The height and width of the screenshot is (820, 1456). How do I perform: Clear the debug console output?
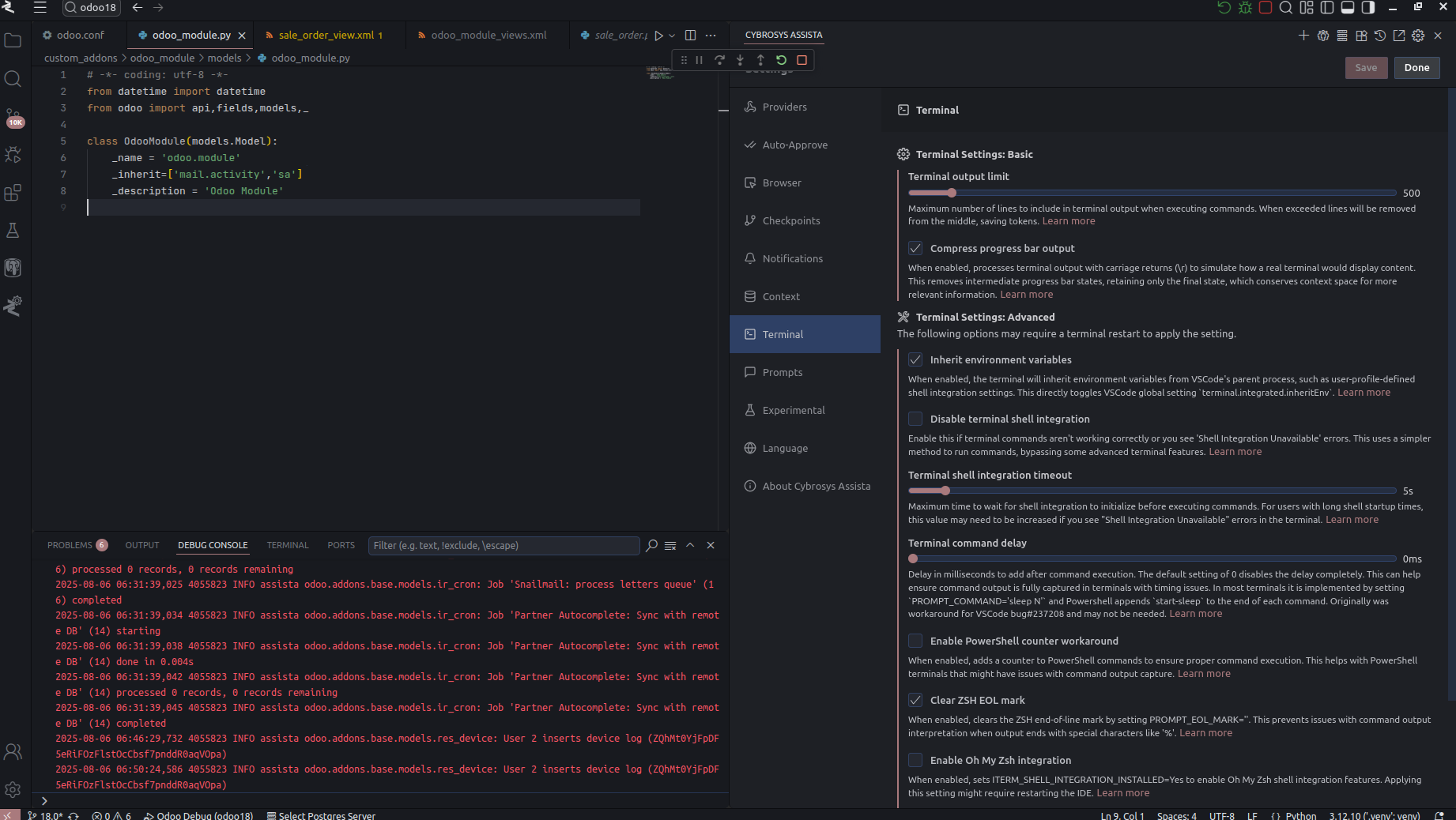tap(670, 545)
